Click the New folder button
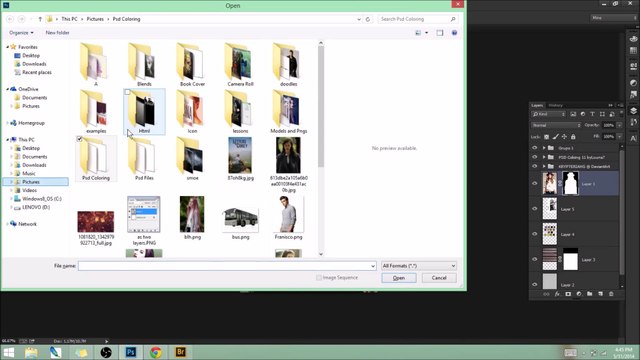640x360 pixels. click(x=57, y=33)
